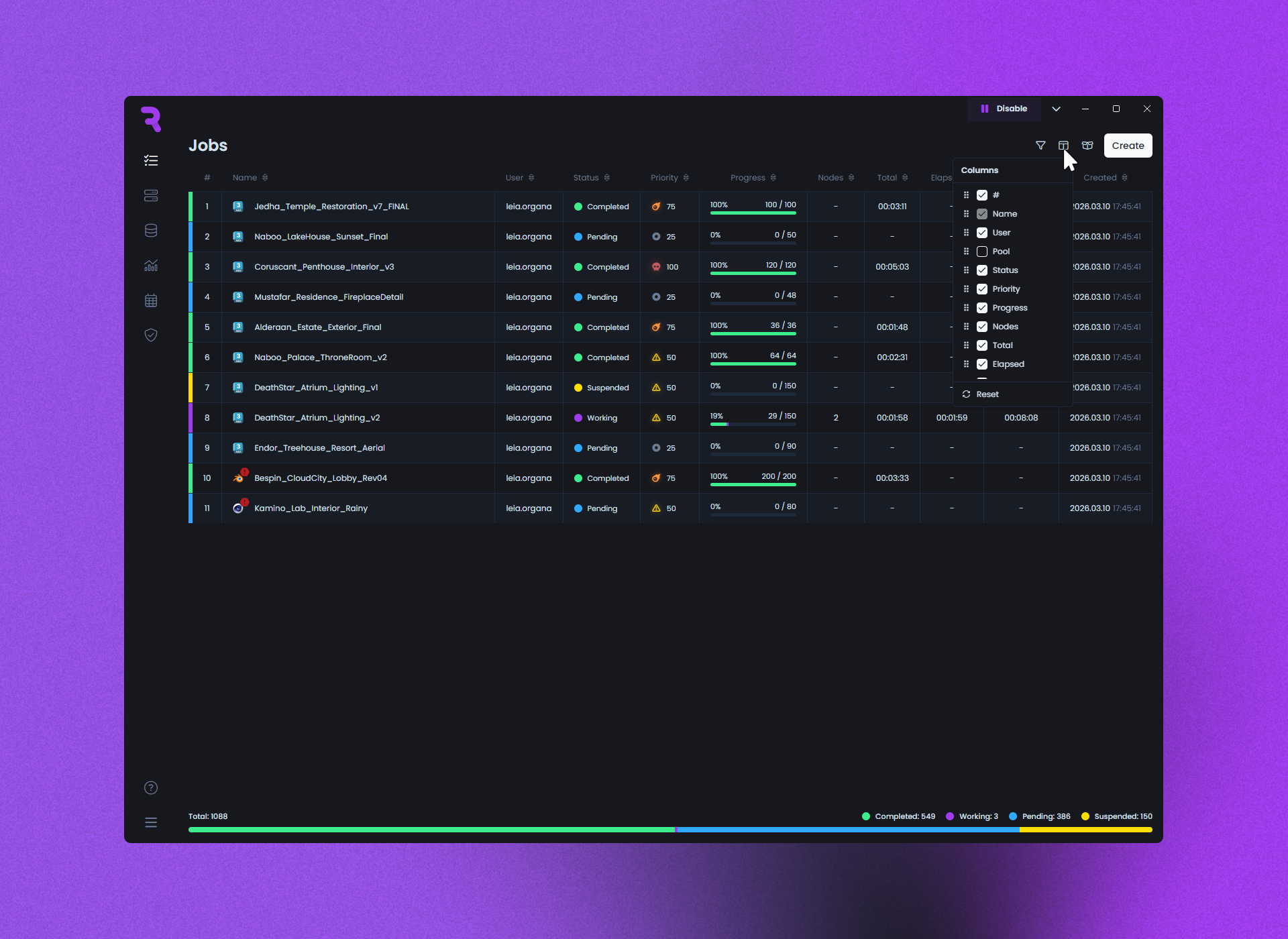Select the Coruscant_Penthouse_Interior_v3 job

point(670,267)
